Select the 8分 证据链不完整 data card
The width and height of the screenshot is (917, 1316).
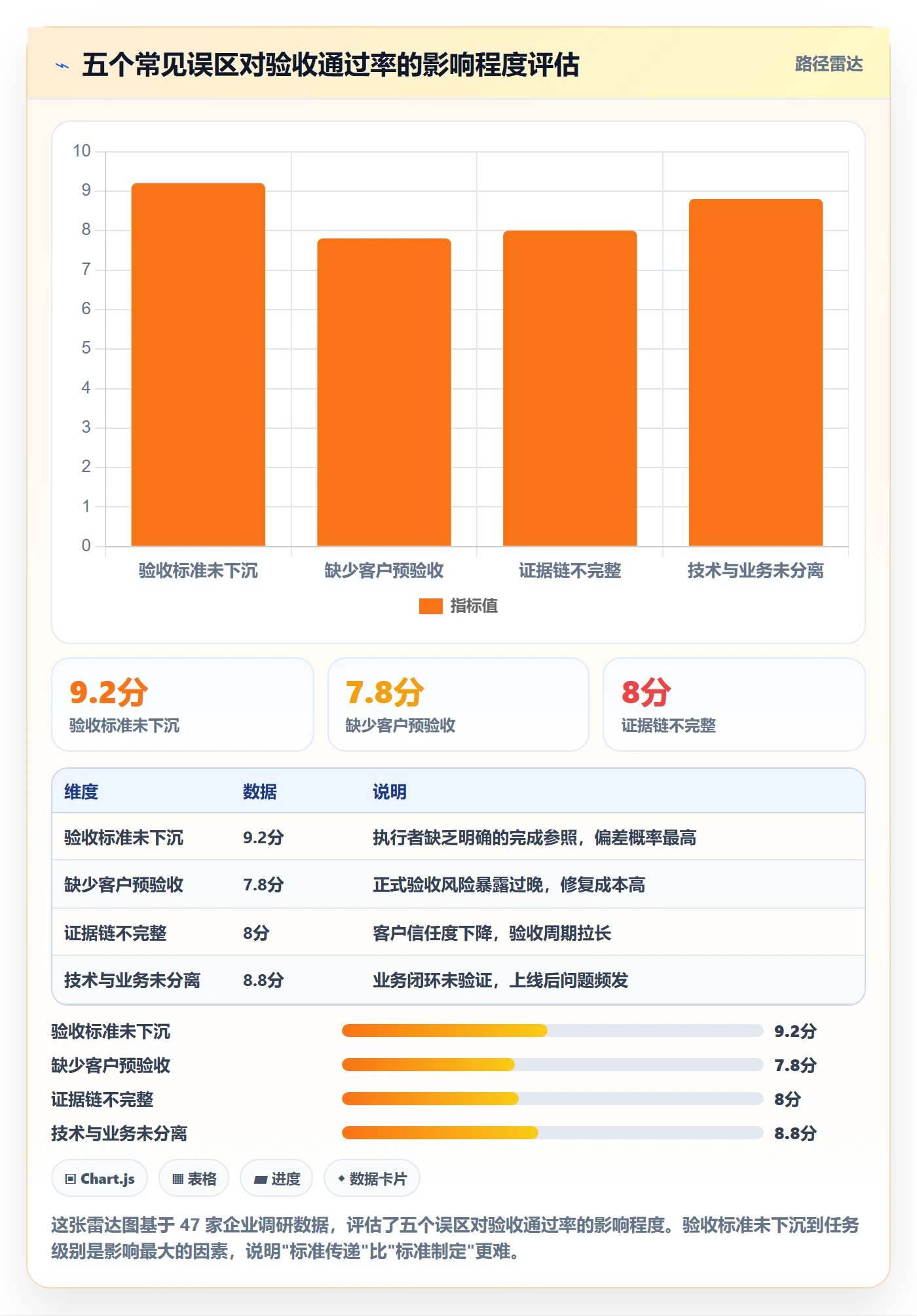point(734,704)
